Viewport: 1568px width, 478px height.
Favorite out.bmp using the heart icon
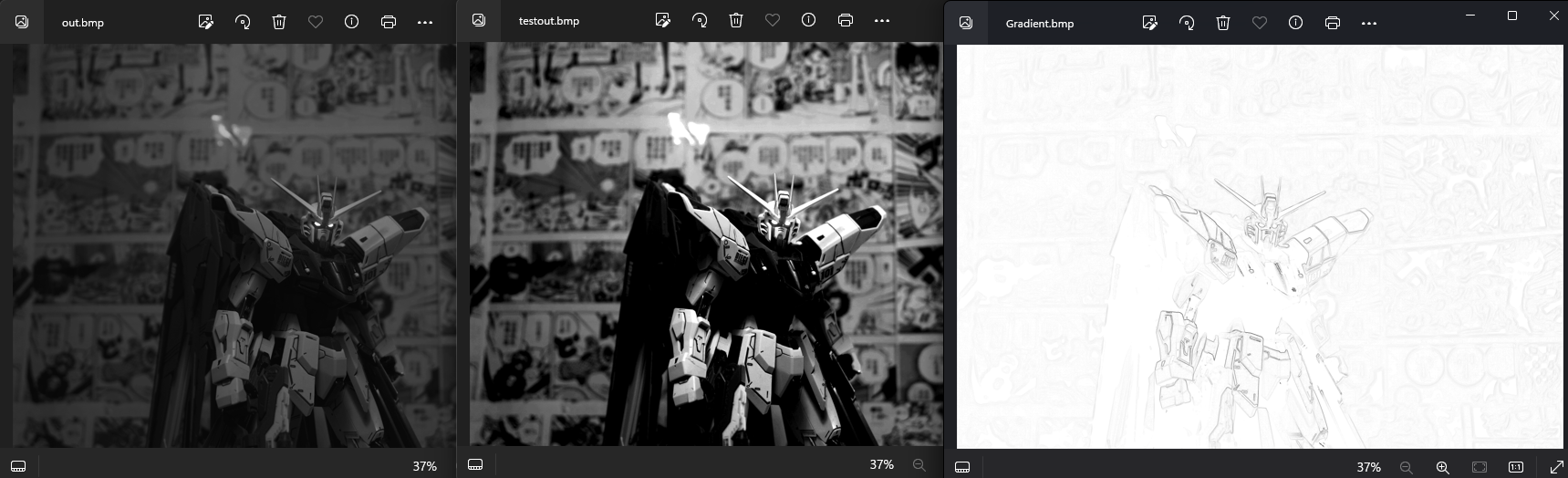click(316, 22)
